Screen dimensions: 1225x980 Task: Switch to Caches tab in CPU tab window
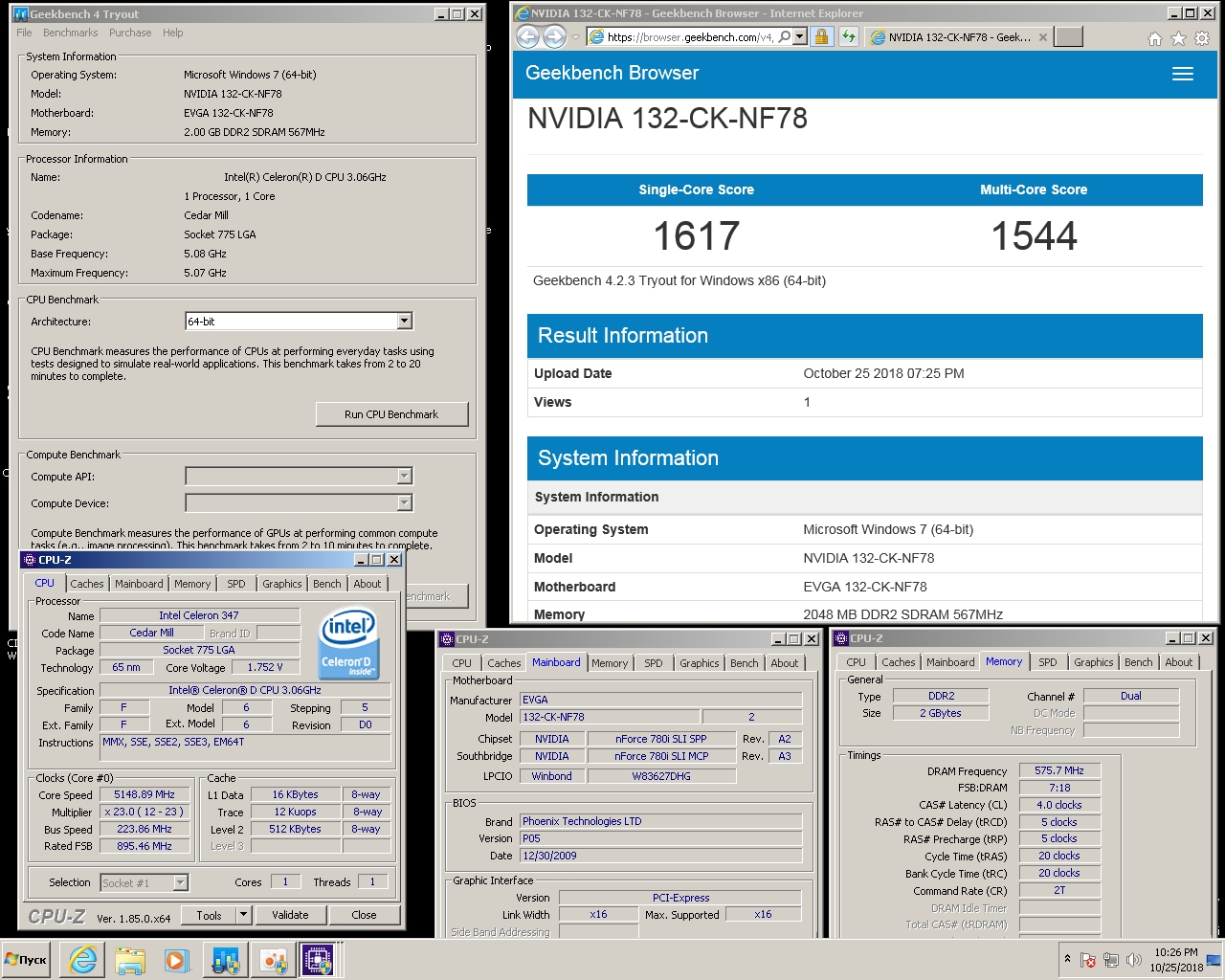(x=86, y=584)
